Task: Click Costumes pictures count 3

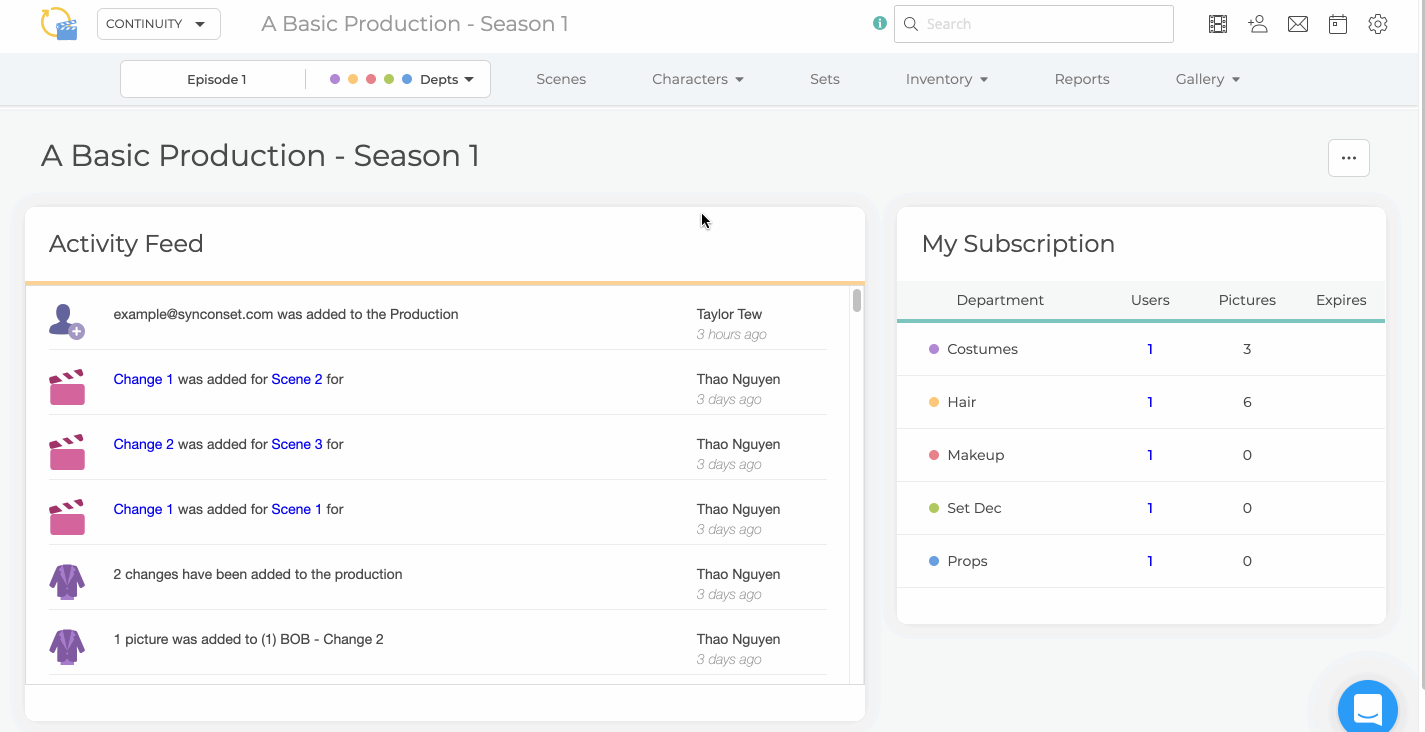Action: pyautogui.click(x=1247, y=349)
